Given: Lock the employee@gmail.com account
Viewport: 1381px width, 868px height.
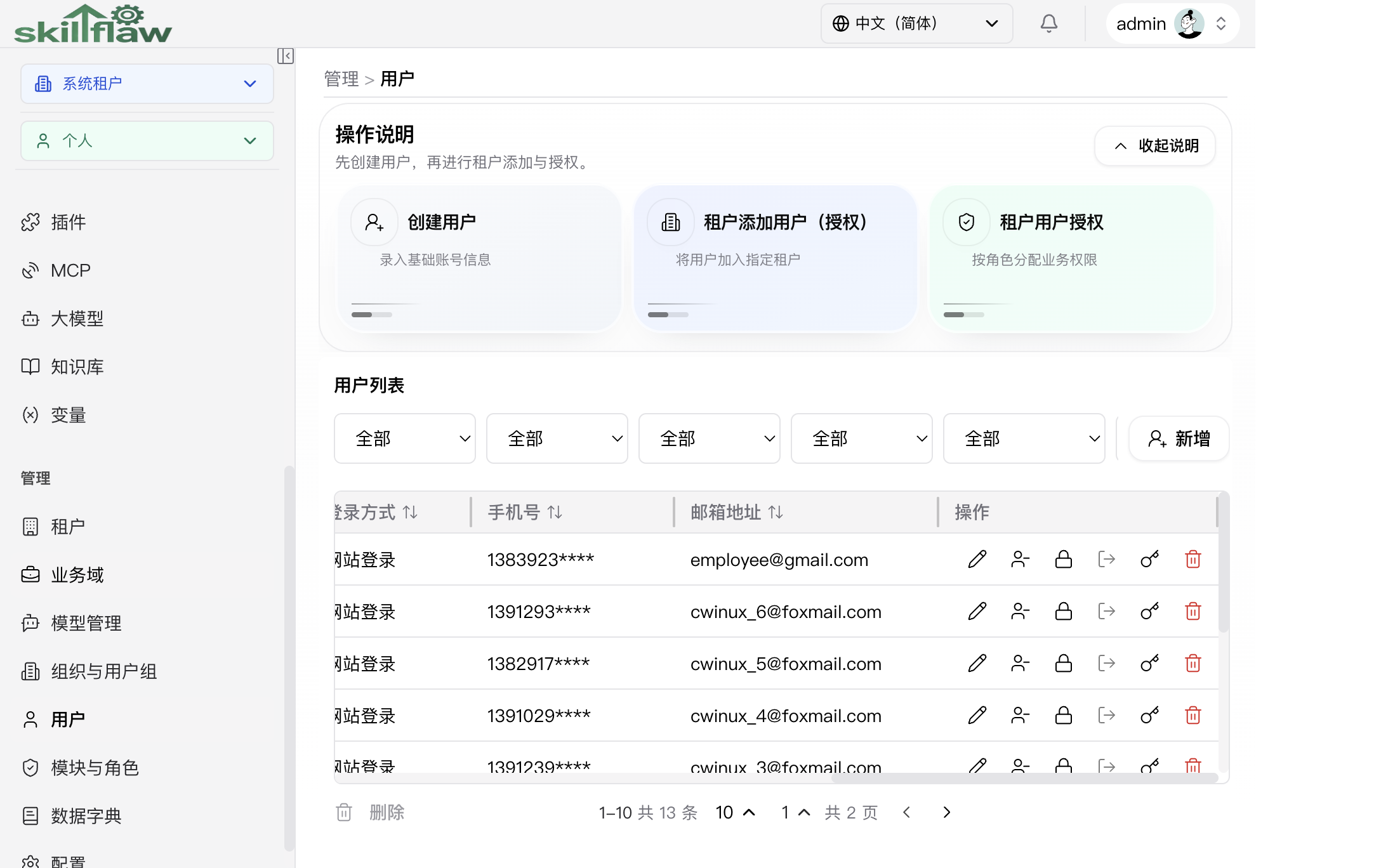Looking at the screenshot, I should click(1064, 560).
